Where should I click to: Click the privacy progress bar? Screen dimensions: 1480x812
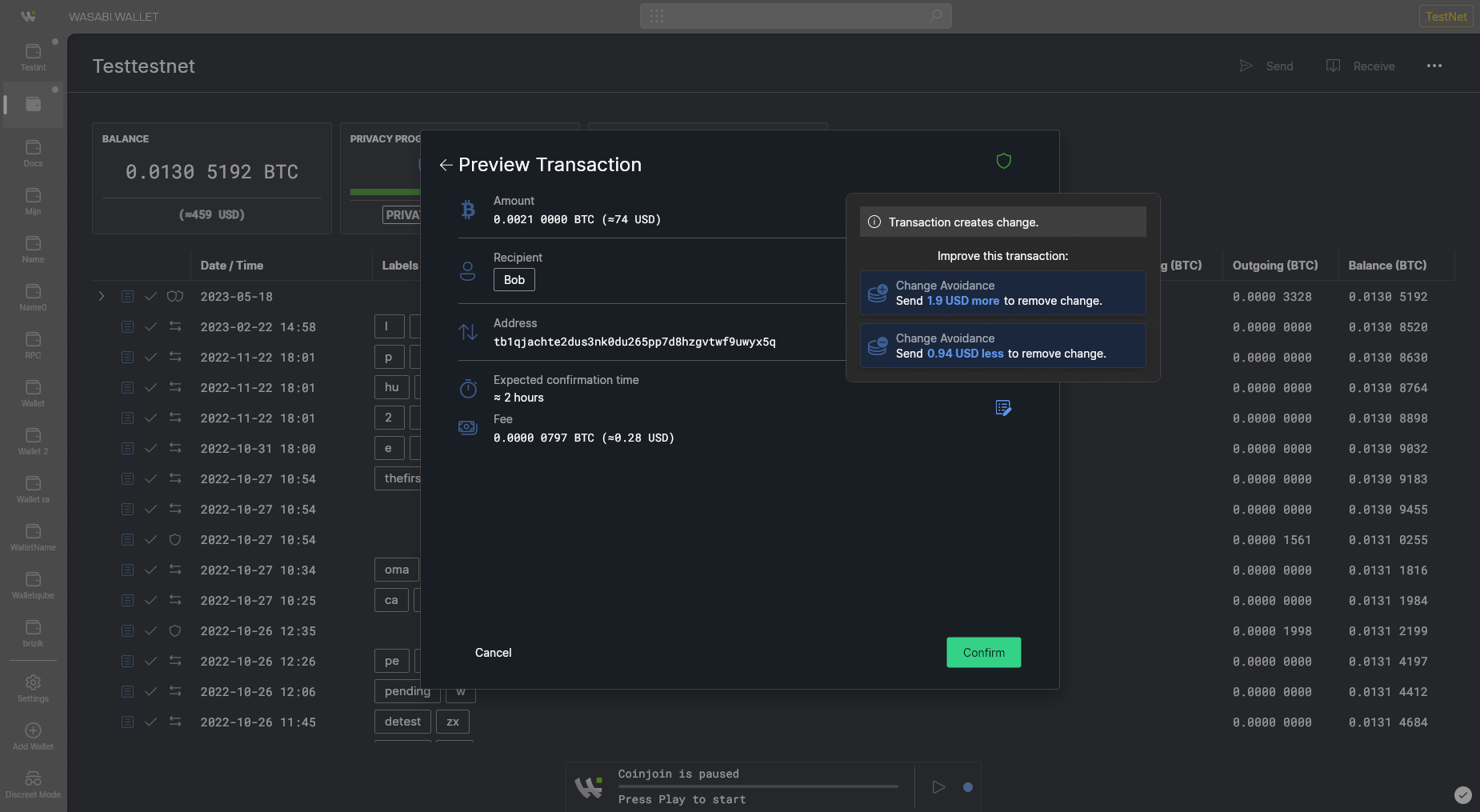click(384, 192)
